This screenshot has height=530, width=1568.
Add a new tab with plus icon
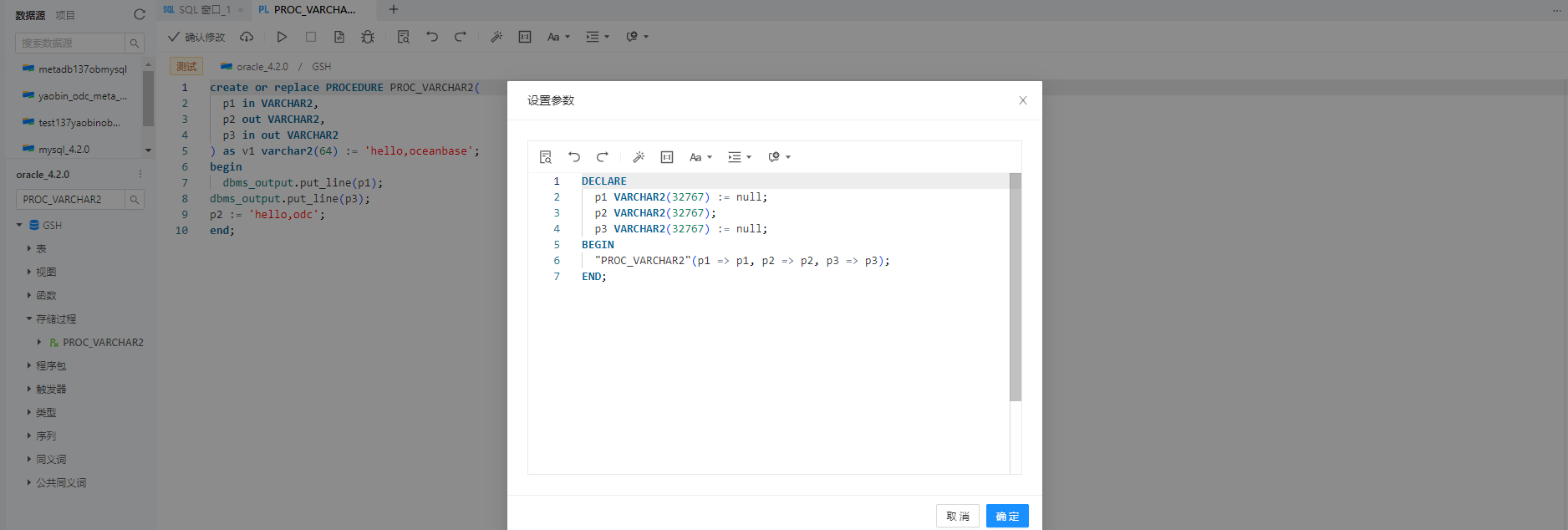tap(394, 10)
